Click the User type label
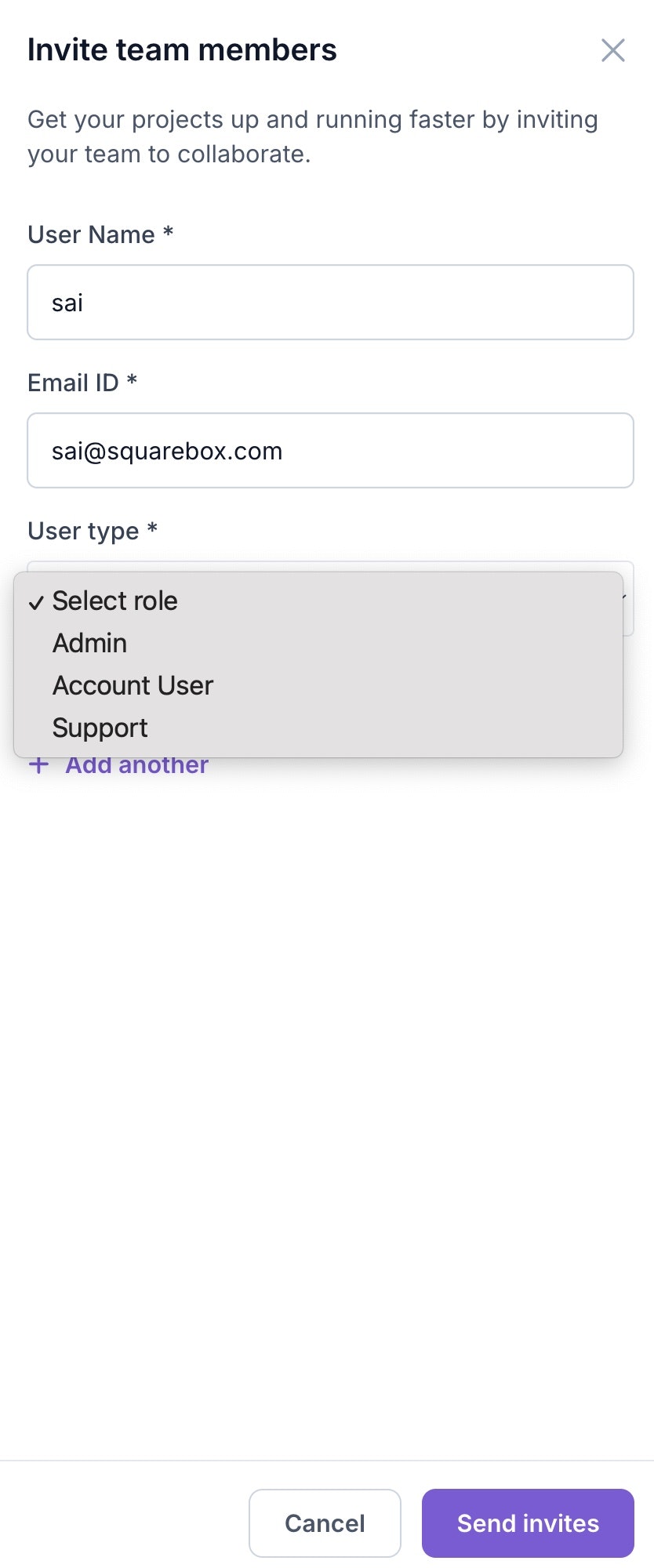The height and width of the screenshot is (1568, 654). point(93,532)
